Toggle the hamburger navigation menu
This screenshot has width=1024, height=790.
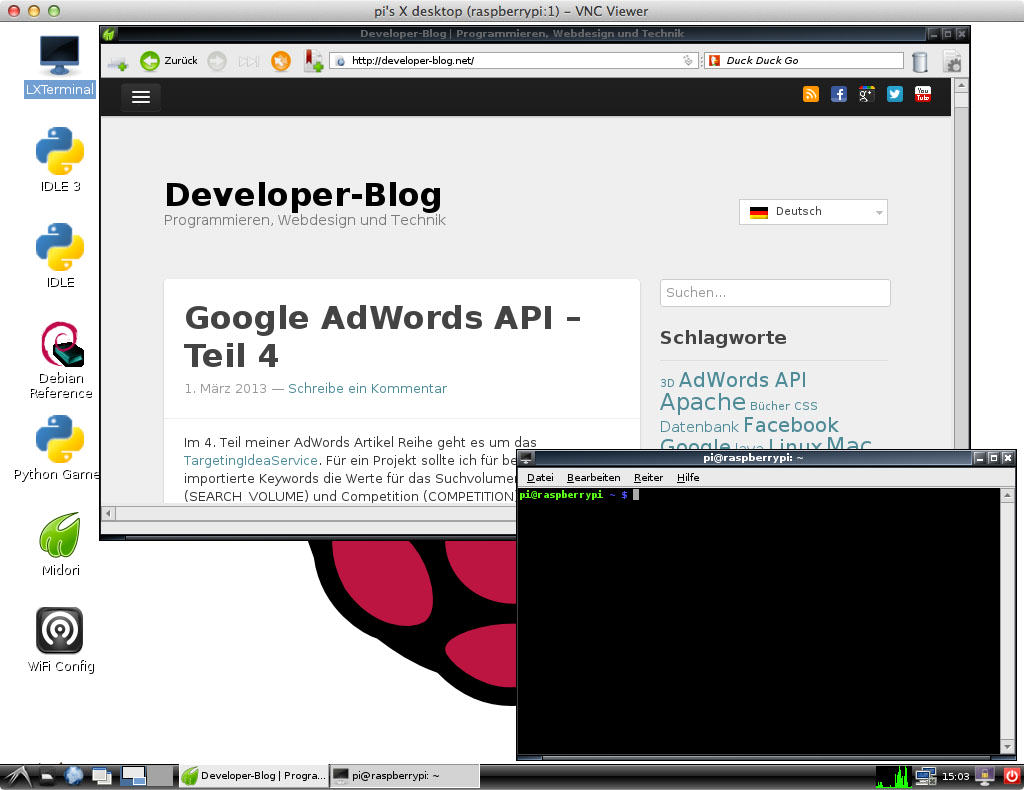click(141, 97)
